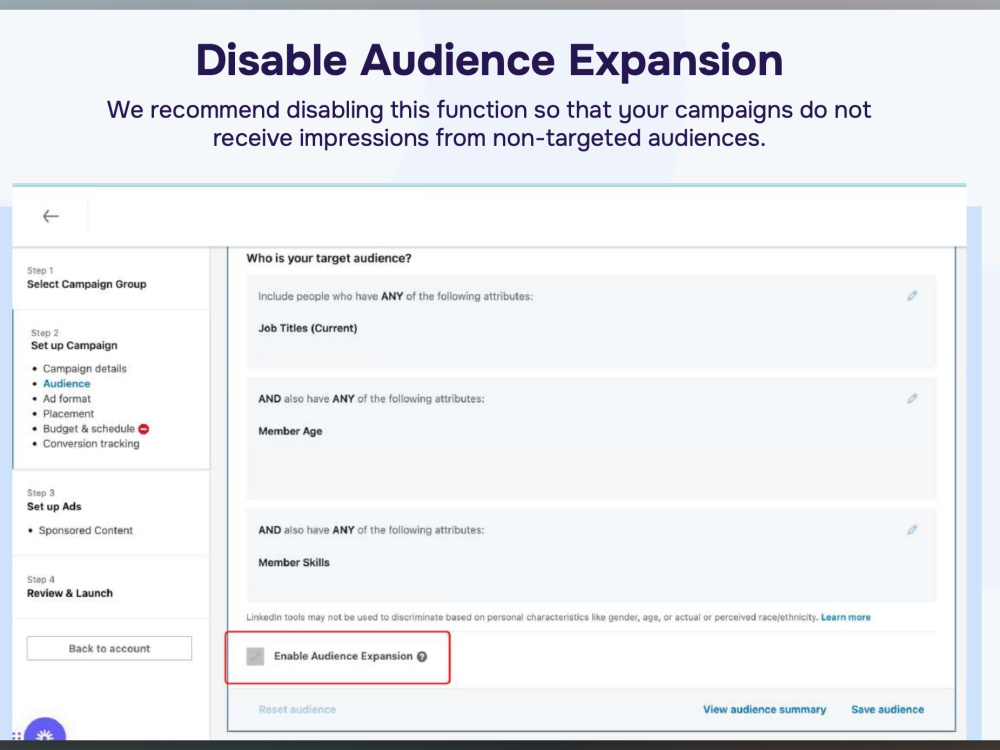
Task: Click the red error icon beside Budget & schedule
Action: 143,429
